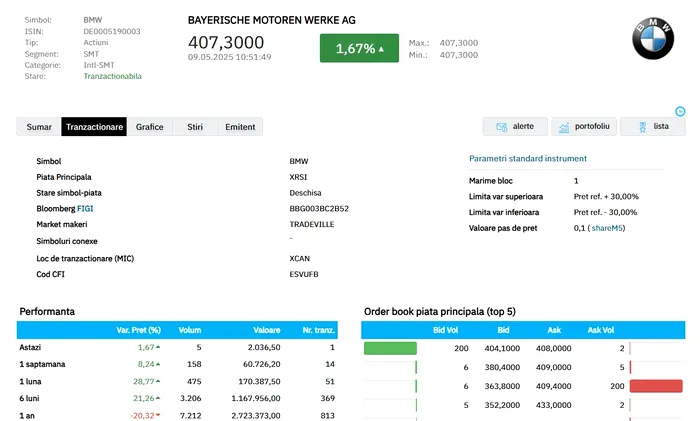Click the Valoare column header

tap(267, 330)
